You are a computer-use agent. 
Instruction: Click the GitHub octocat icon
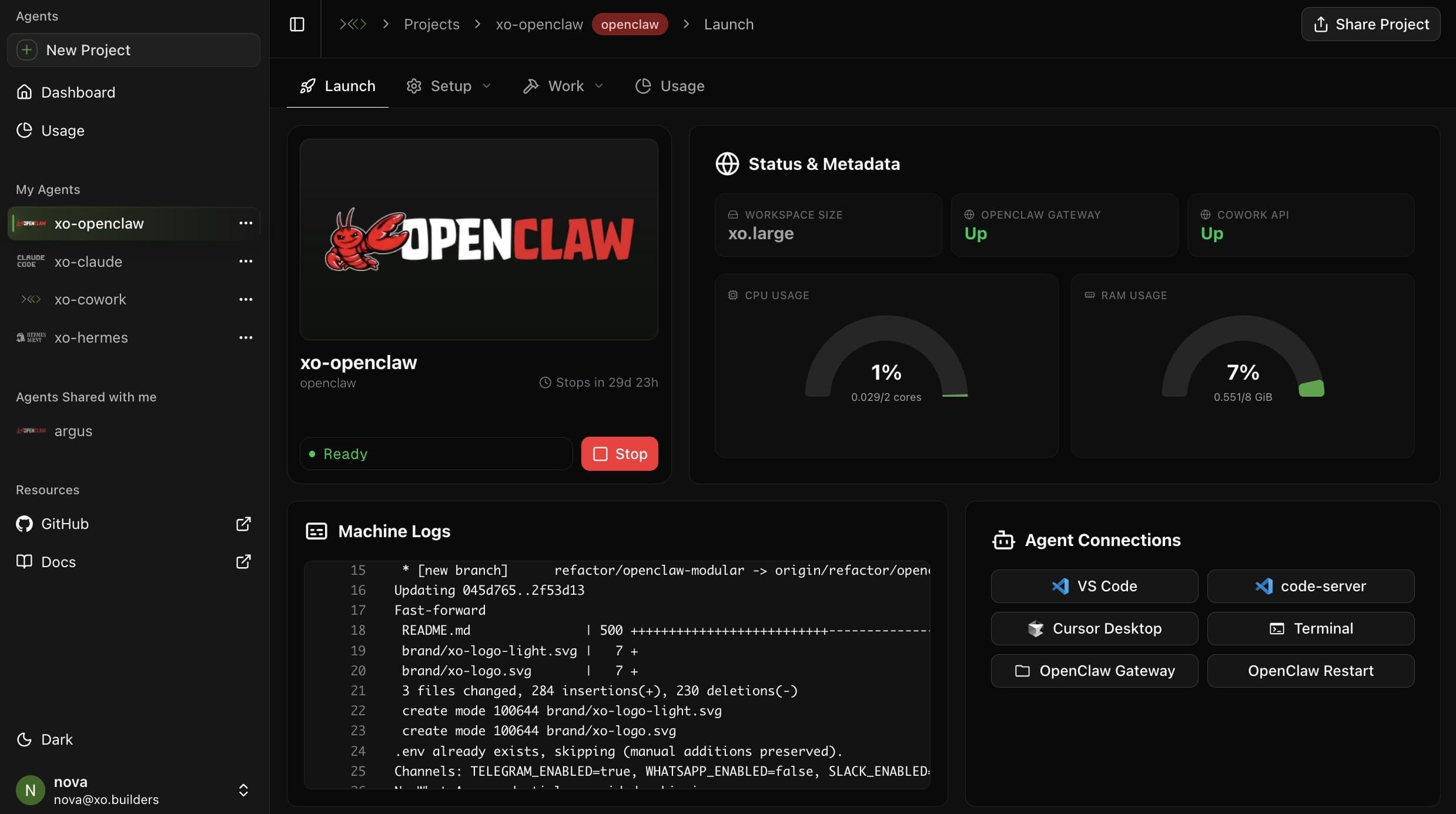click(24, 524)
